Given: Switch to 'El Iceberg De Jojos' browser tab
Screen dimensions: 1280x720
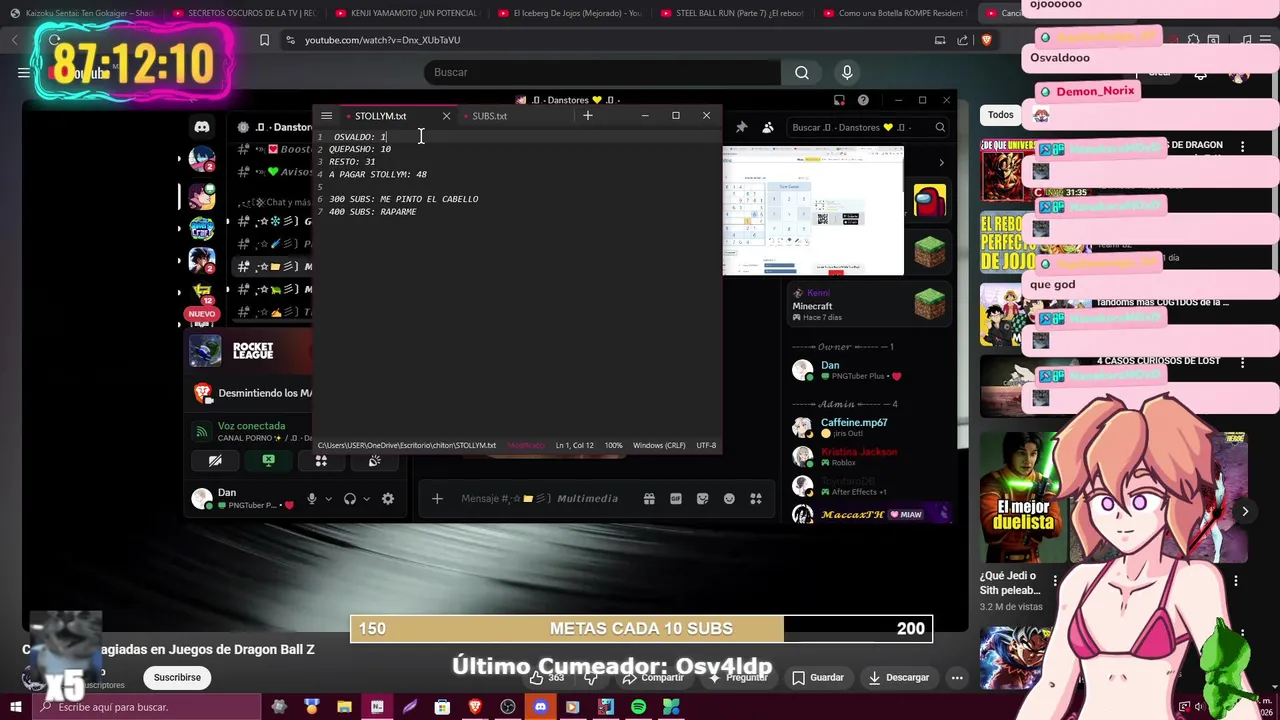Looking at the screenshot, I should click(x=569, y=13).
